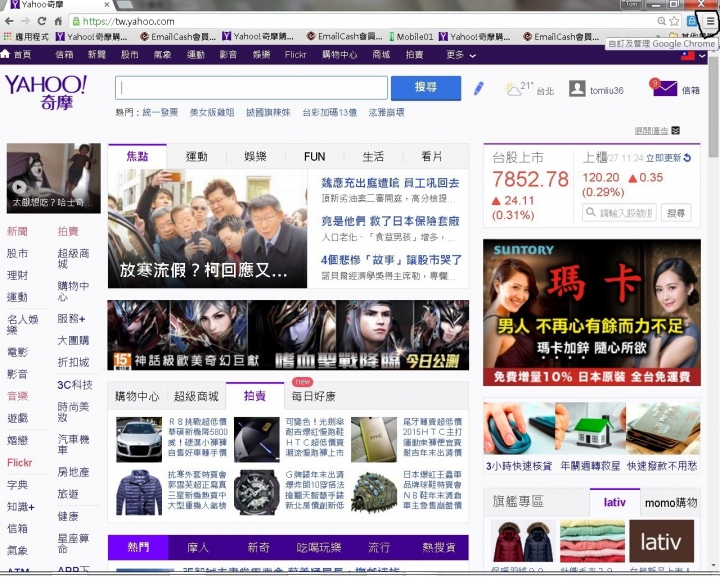Open 3C科技 in the left sidebar
The height and width of the screenshot is (581, 720).
pos(75,384)
